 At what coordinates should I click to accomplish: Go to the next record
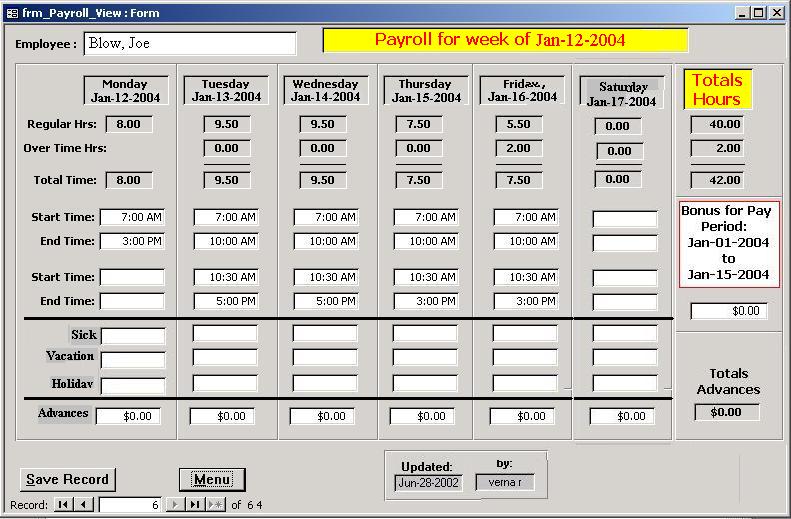[175, 505]
